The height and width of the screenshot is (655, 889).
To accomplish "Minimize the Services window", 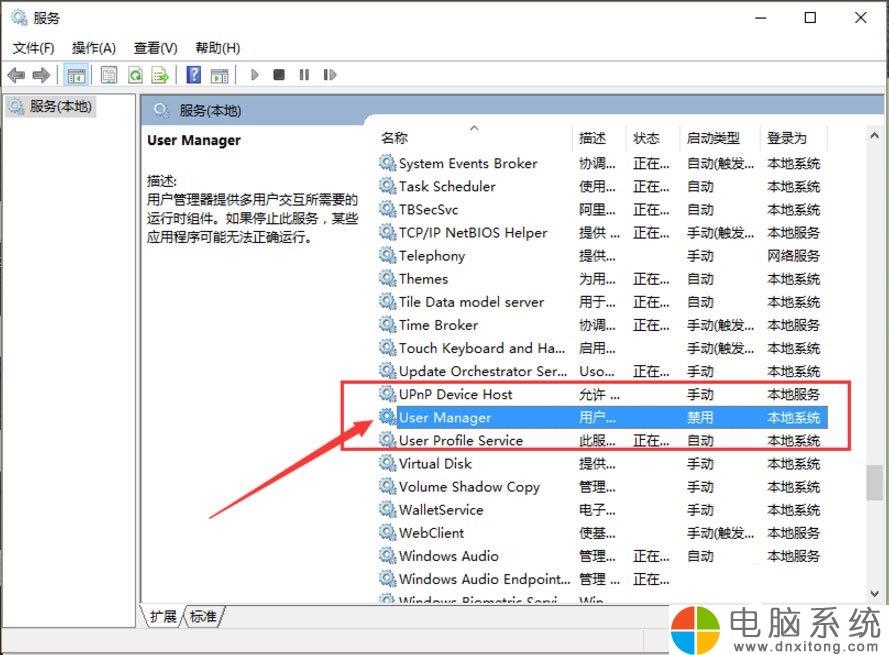I will (x=761, y=18).
